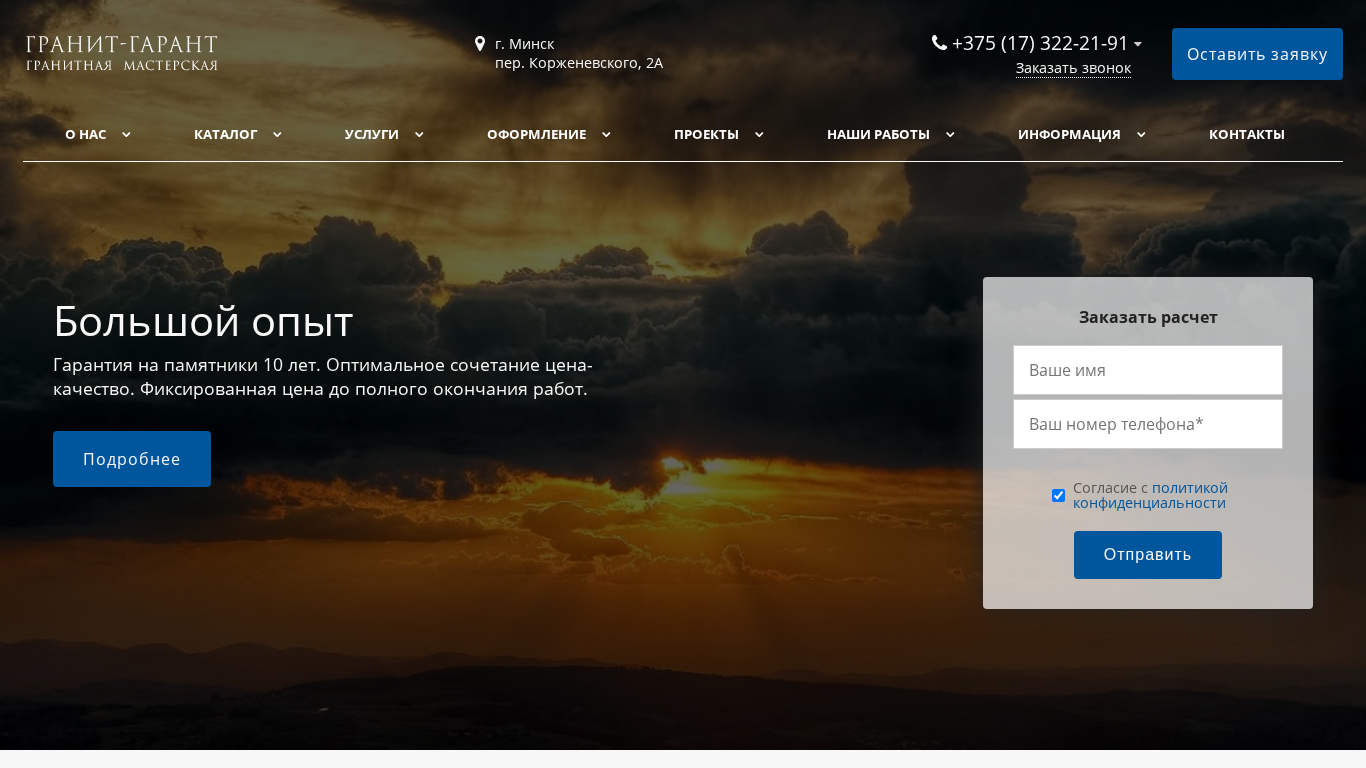Open the Каталог menu
The height and width of the screenshot is (768, 1366).
[226, 134]
